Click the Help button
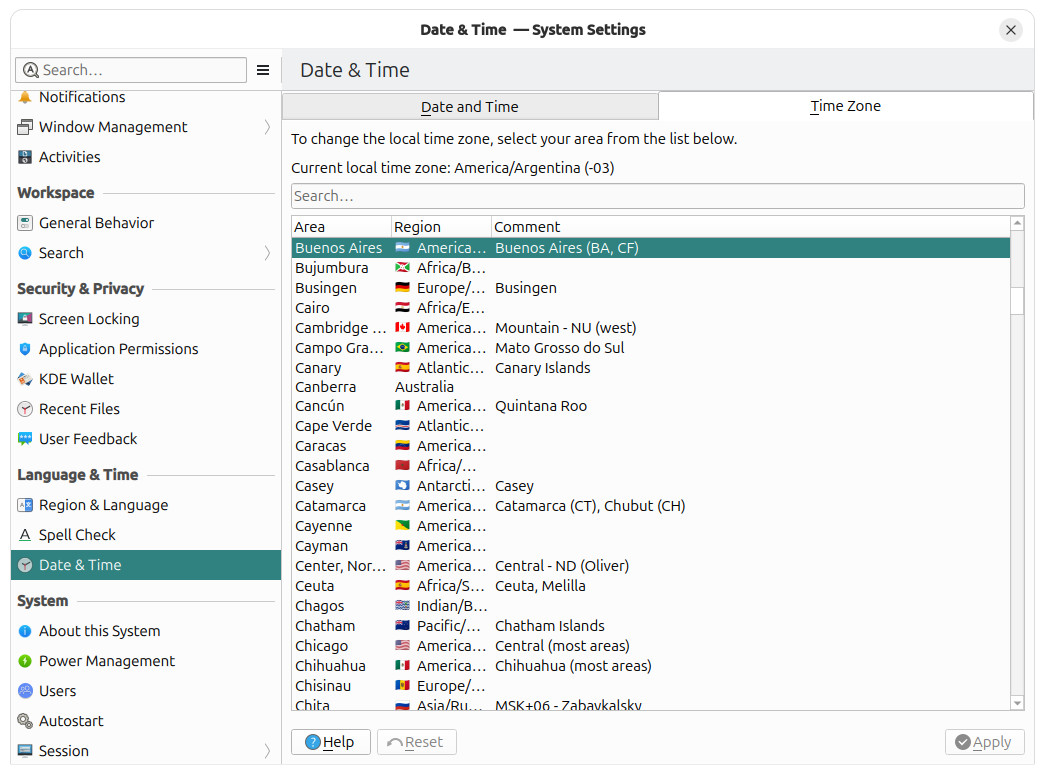Viewport: 1045px width, 775px height. coord(331,742)
